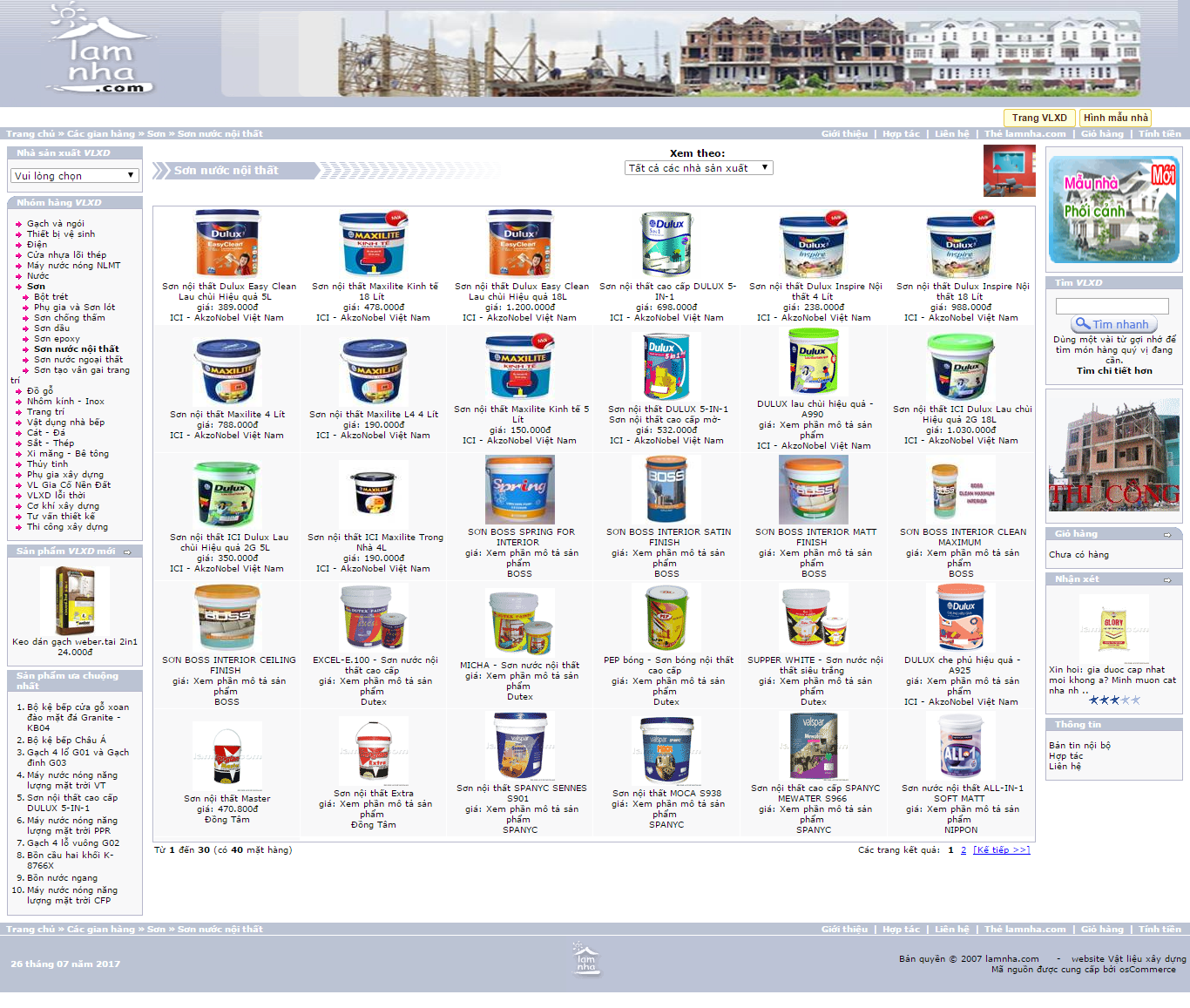1190x1008 pixels.
Task: Open the THI CÔNG construction banner image
Action: [x=1113, y=455]
